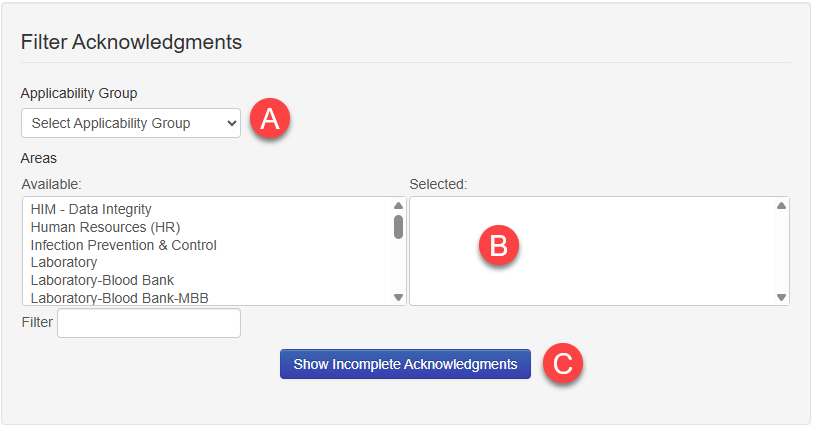Viewport: 814px width, 427px height.
Task: Pick Laboratory-Blood Bank from Available list
Action: [x=102, y=280]
